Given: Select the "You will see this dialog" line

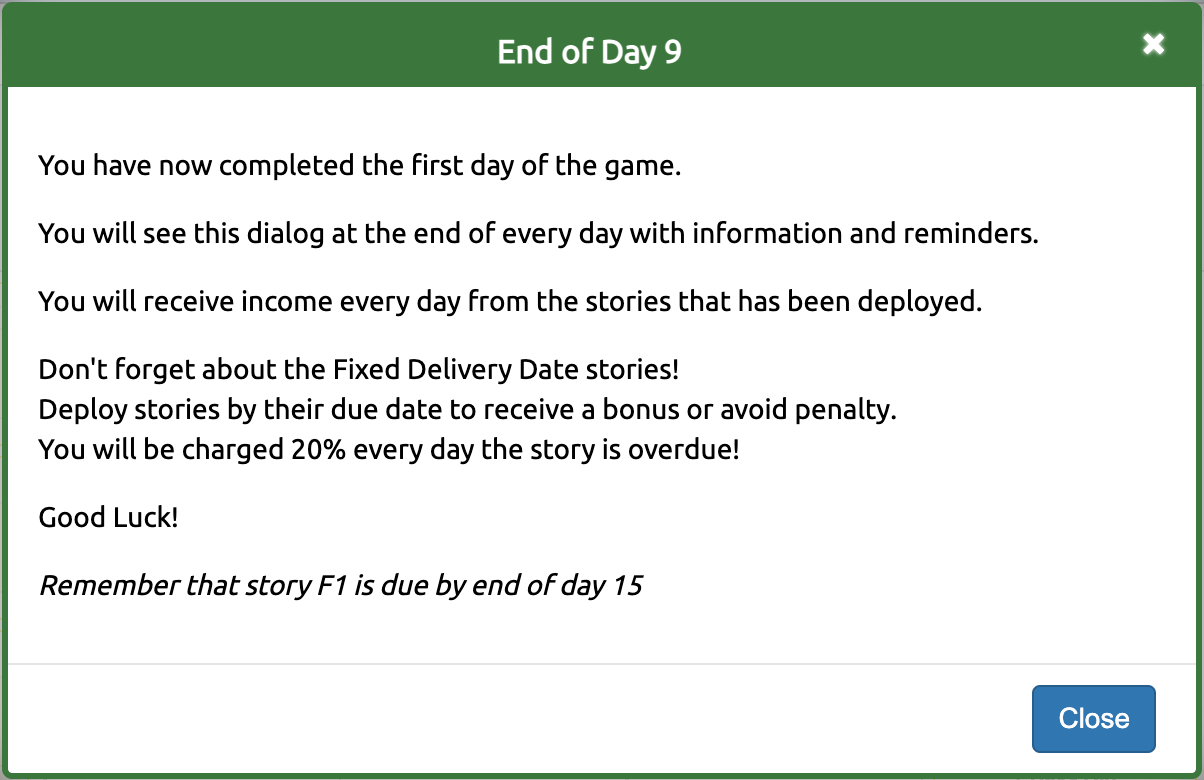Looking at the screenshot, I should pos(538,233).
